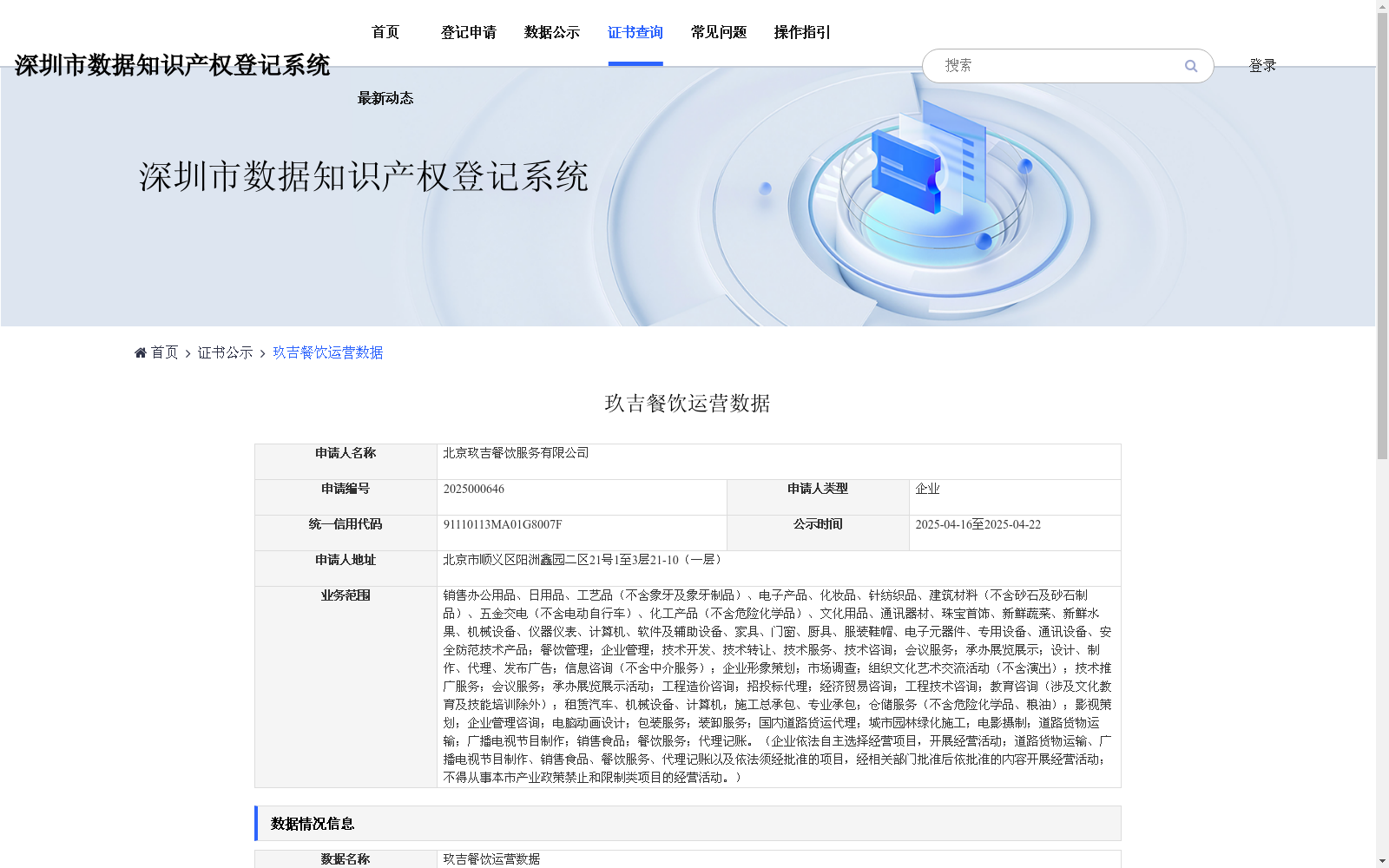Viewport: 1389px width, 868px height.
Task: Click the page heading 玖吉餐饮运营数据
Action: point(688,404)
